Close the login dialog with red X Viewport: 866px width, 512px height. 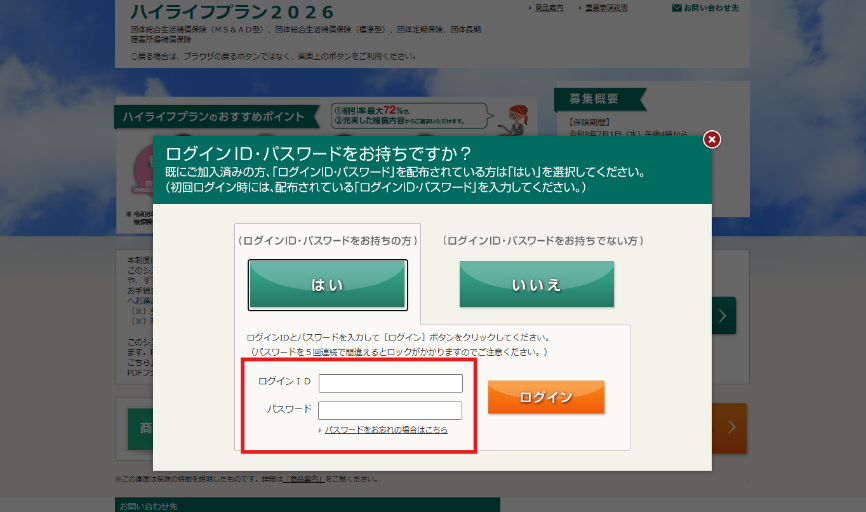coord(712,139)
